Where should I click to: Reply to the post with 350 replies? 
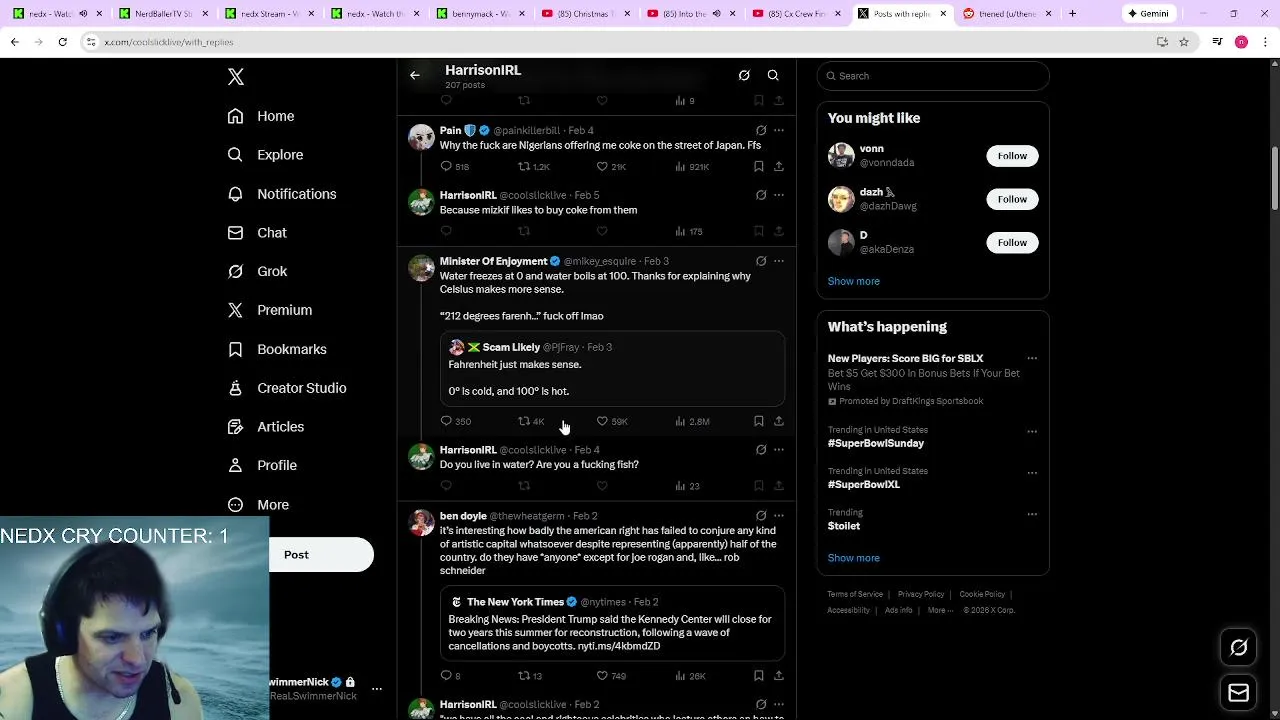click(x=456, y=422)
